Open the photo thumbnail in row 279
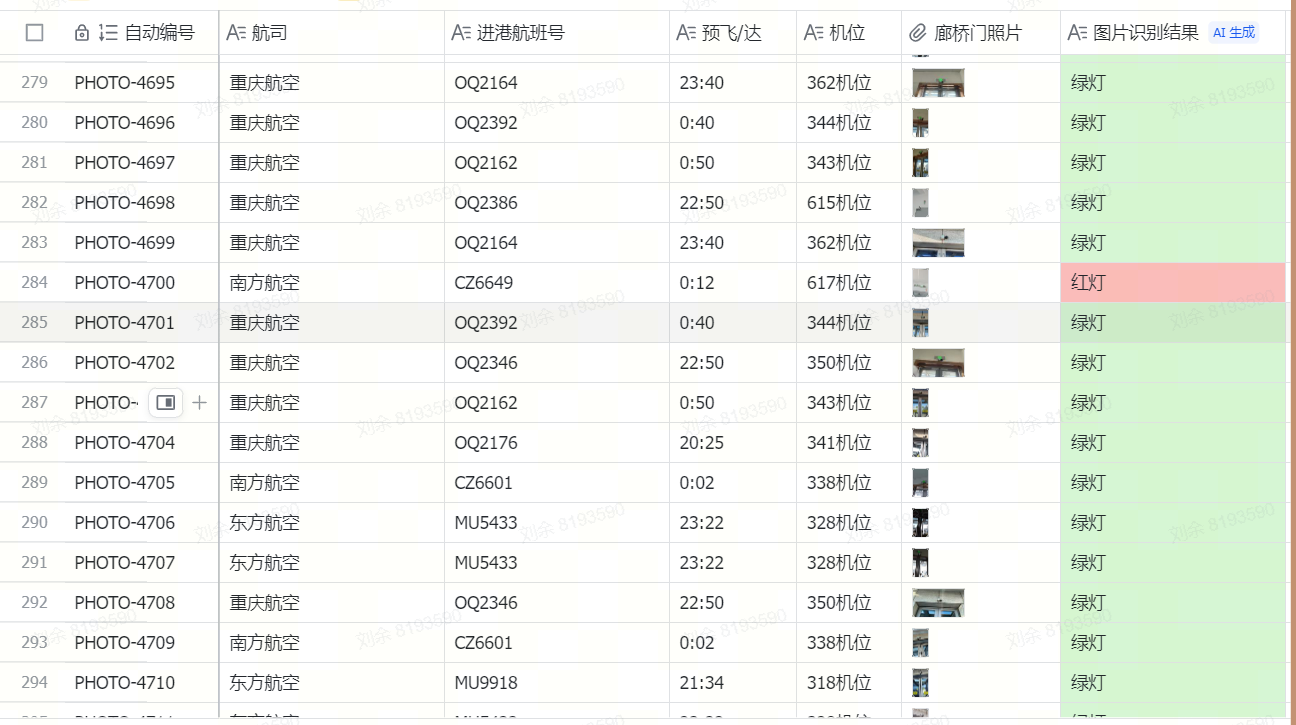This screenshot has height=725, width=1296. click(938, 83)
